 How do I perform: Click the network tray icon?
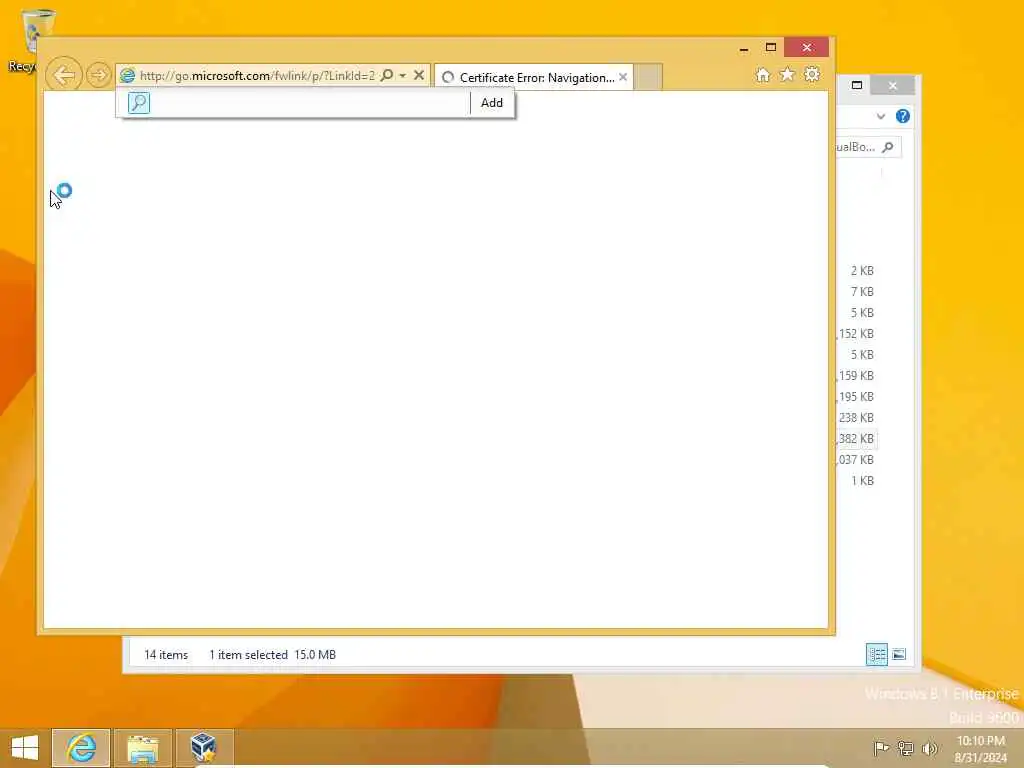pos(905,748)
